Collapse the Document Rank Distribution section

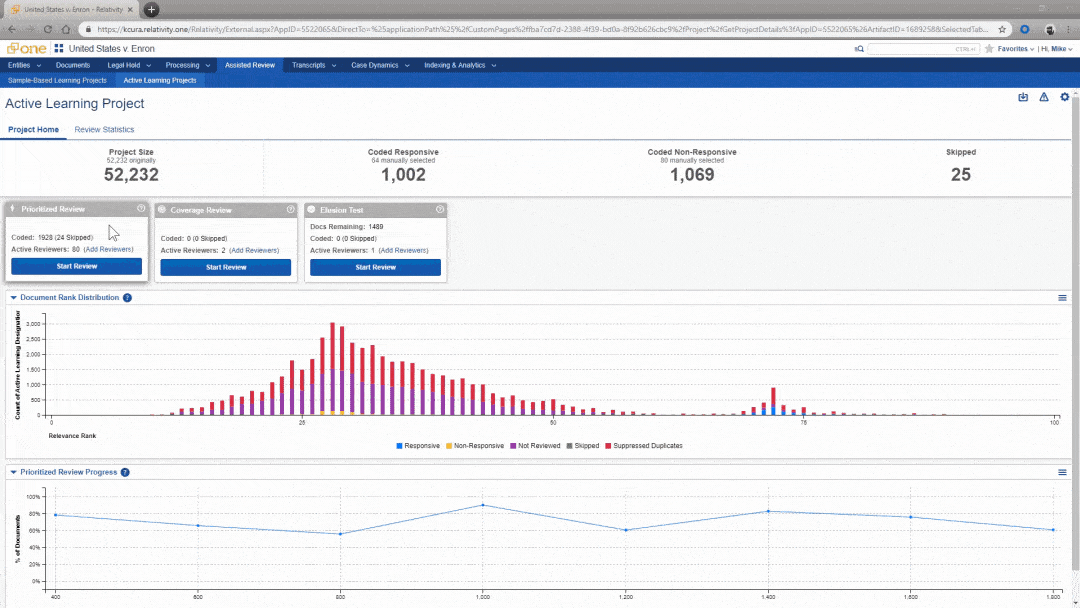12,297
